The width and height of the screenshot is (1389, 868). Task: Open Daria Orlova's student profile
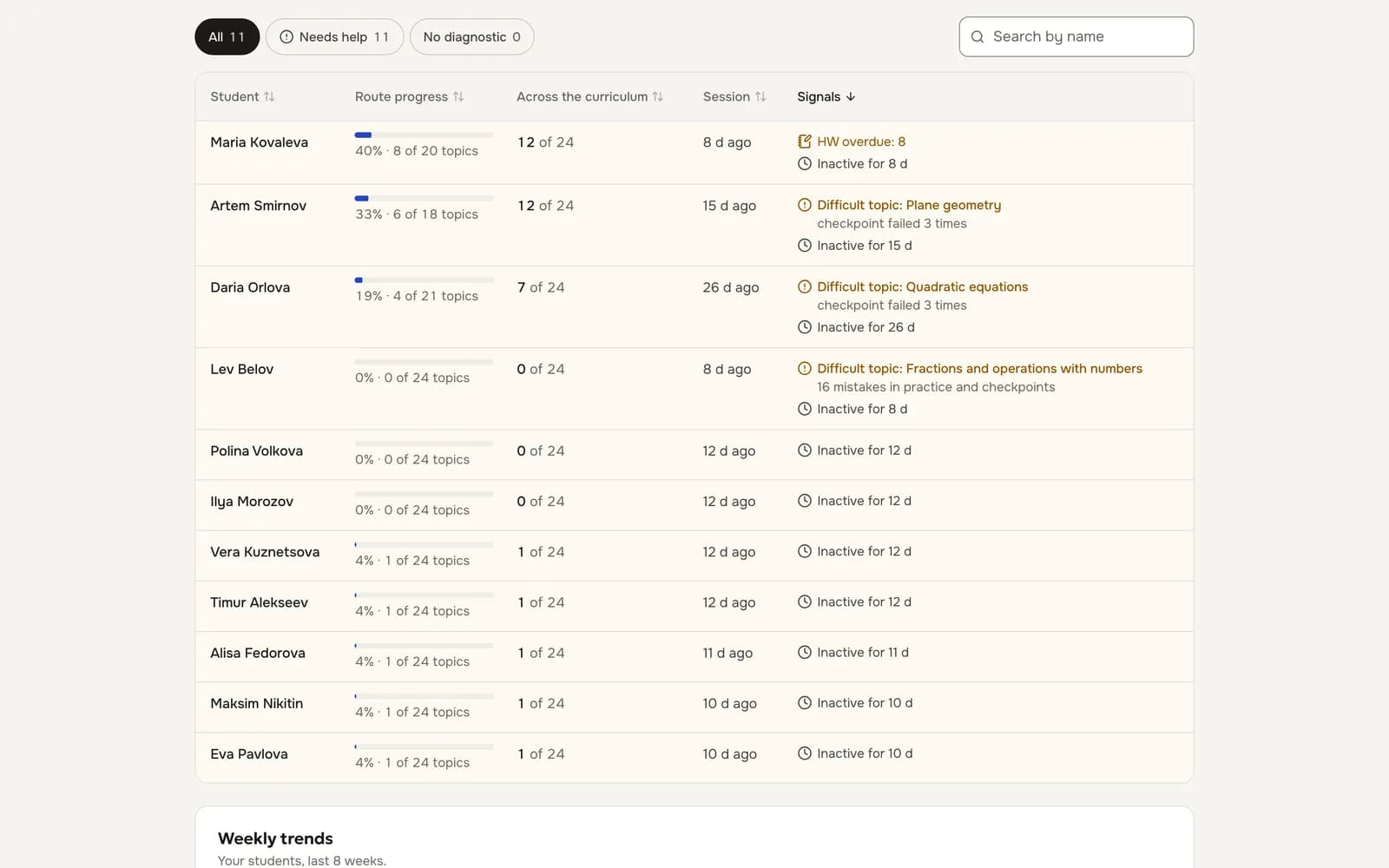pos(250,287)
